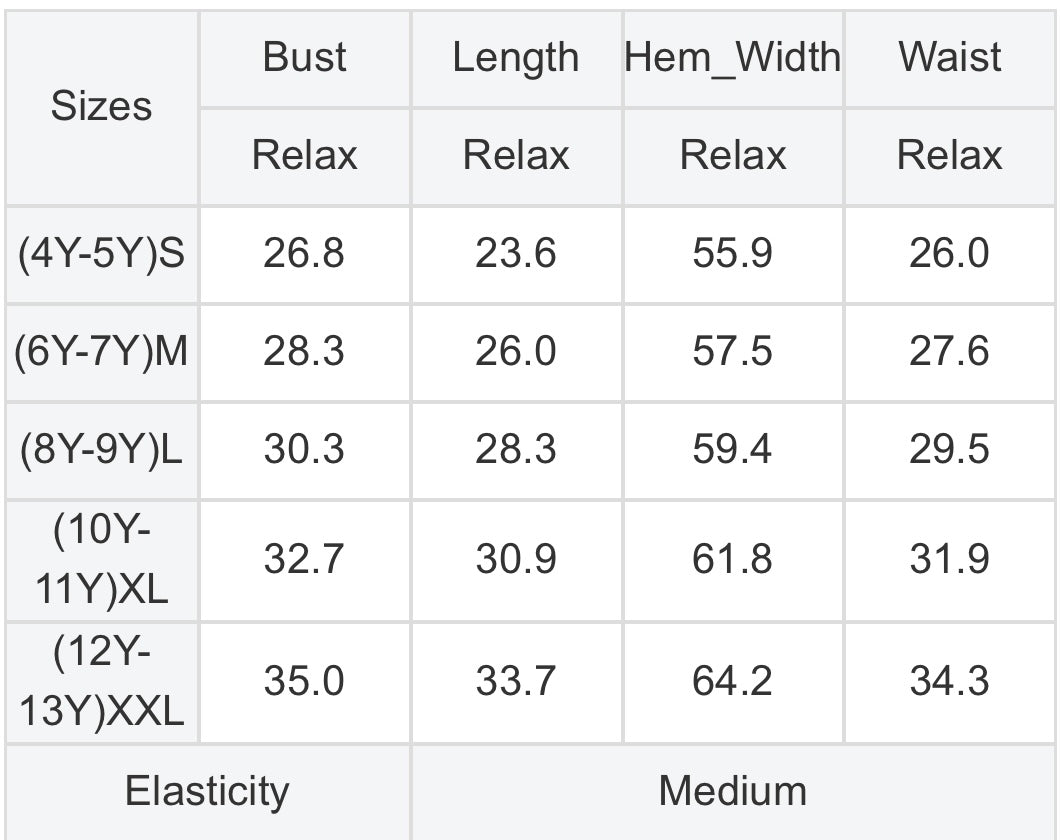The width and height of the screenshot is (1060, 840).
Task: Click waist value 27.6
Action: tap(949, 352)
